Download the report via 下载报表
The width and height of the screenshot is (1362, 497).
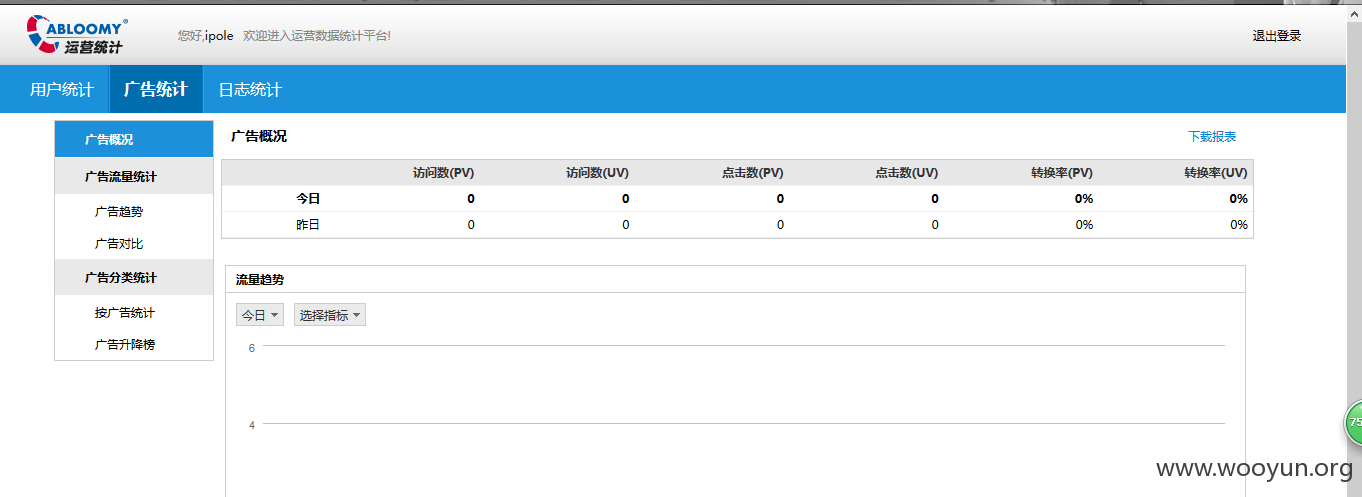point(1212,137)
